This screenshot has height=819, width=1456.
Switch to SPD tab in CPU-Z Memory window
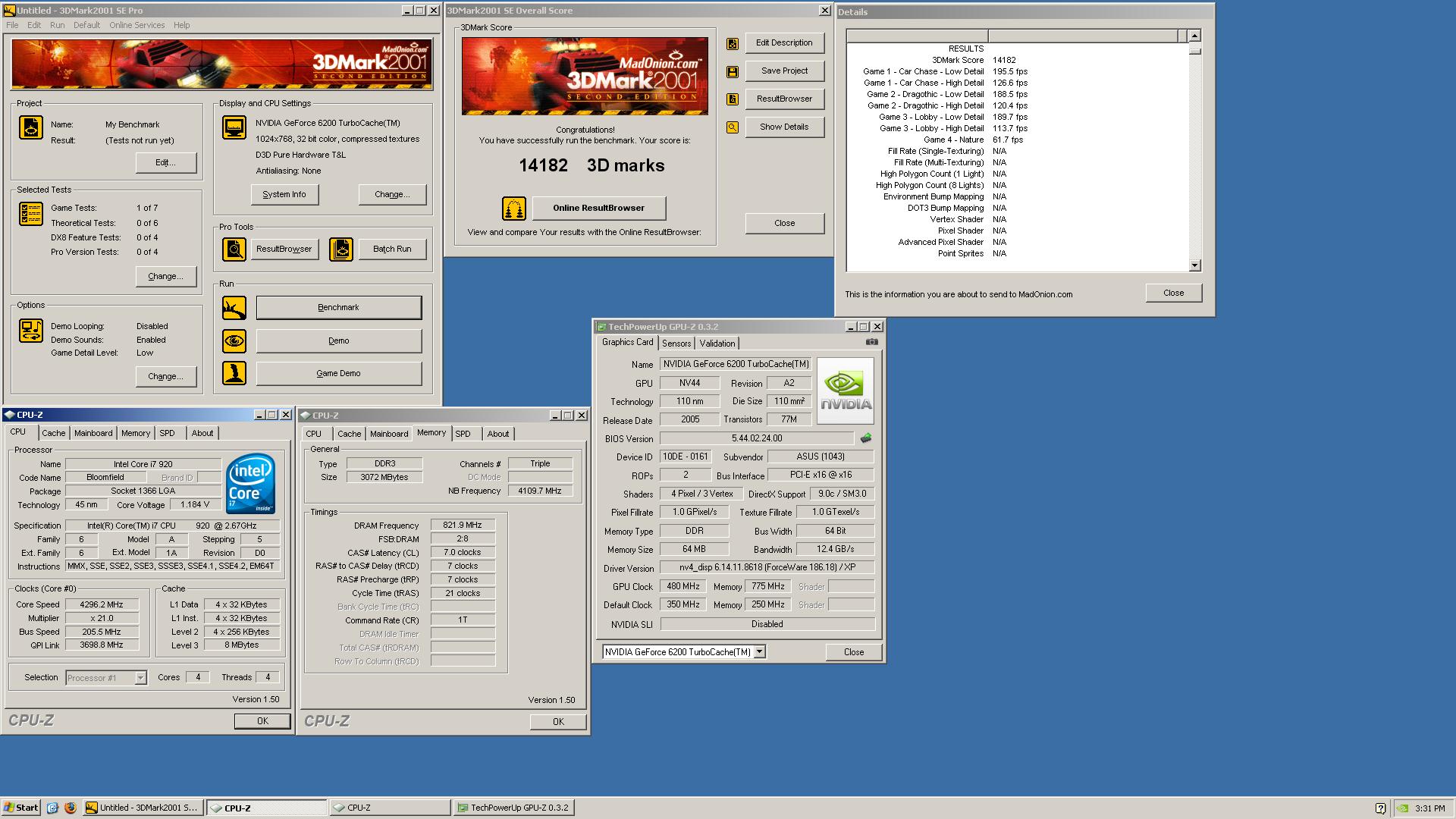point(463,434)
